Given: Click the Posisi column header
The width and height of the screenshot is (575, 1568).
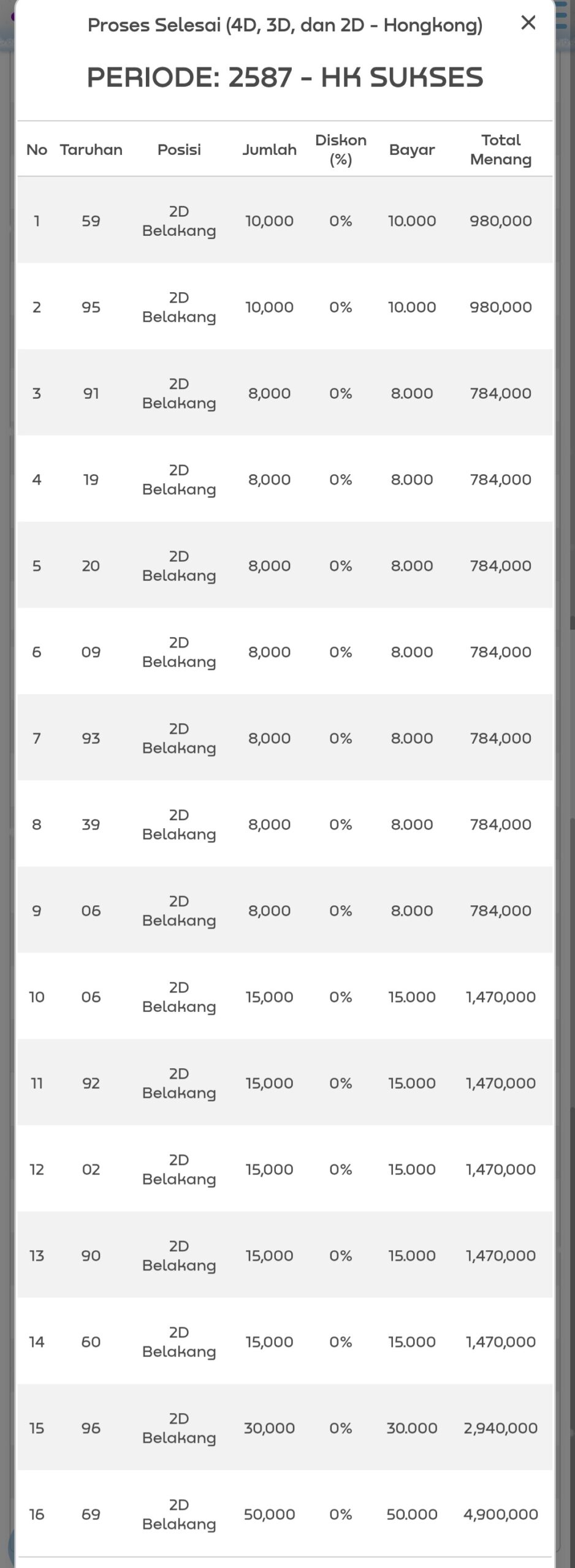Looking at the screenshot, I should pyautogui.click(x=179, y=149).
